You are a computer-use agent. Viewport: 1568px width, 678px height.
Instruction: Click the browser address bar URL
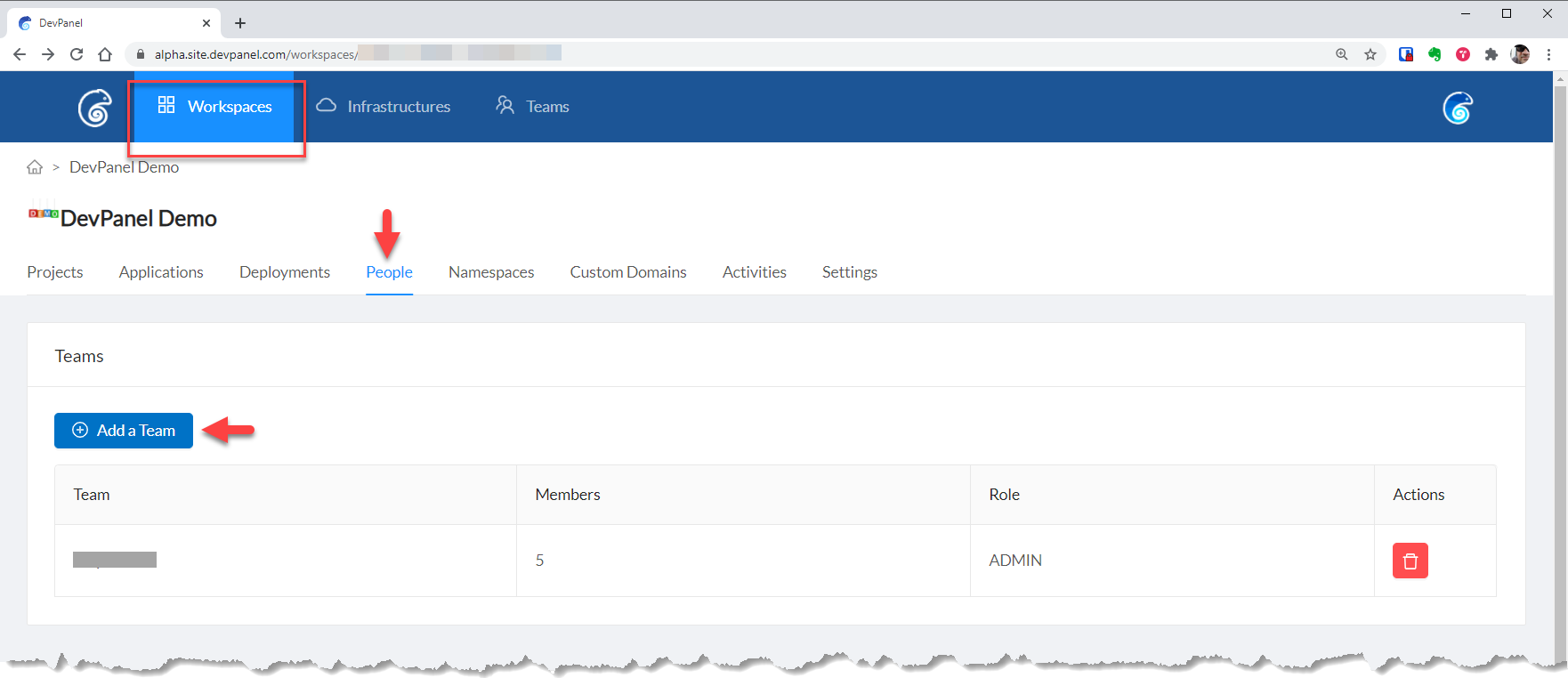click(255, 54)
